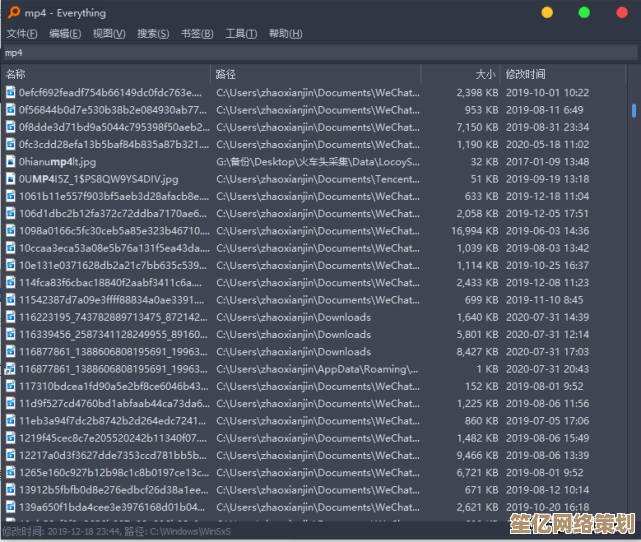Click the status bar path C:\Windows\WinSxS

click(191, 531)
